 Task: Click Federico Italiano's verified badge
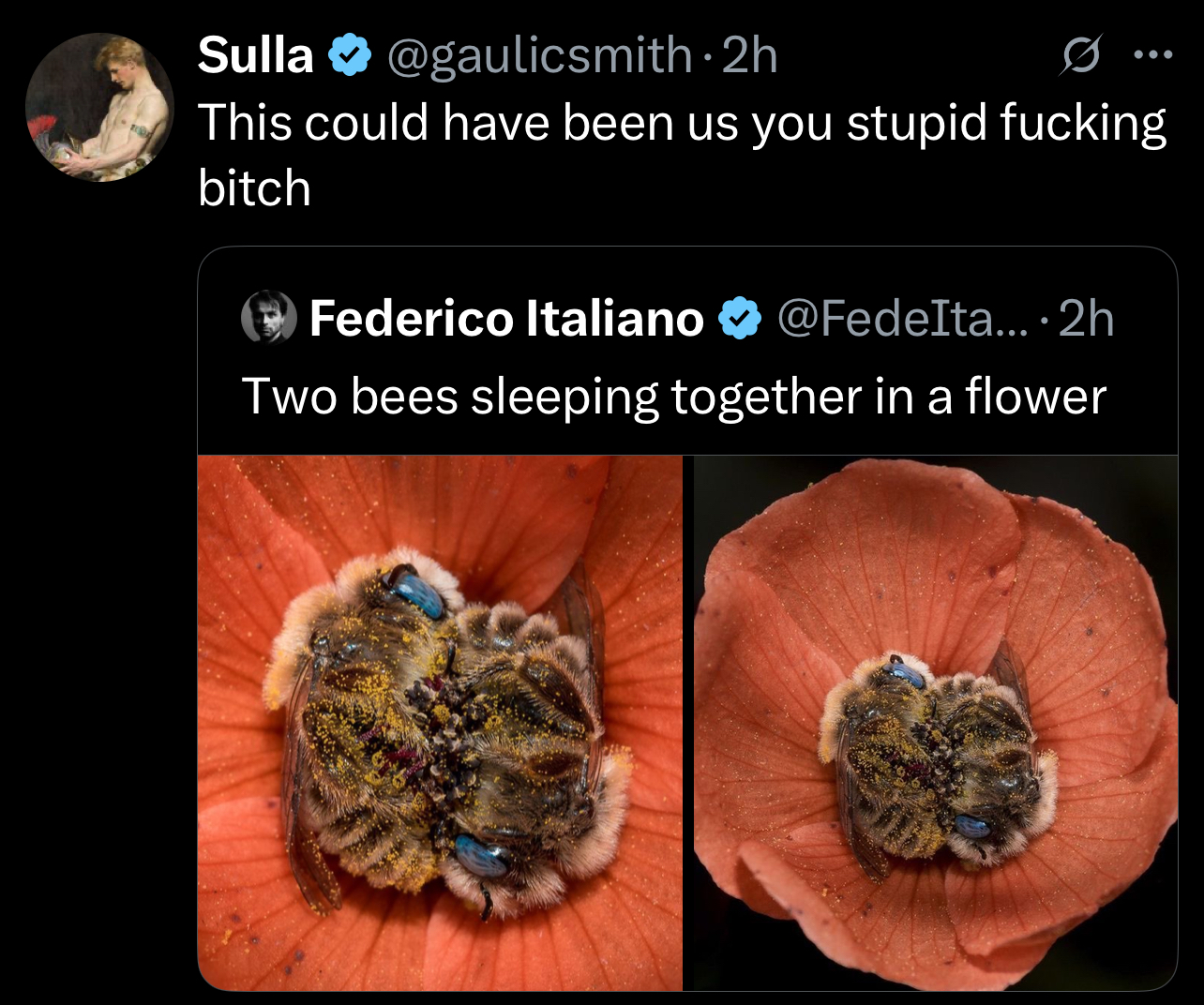tap(740, 319)
